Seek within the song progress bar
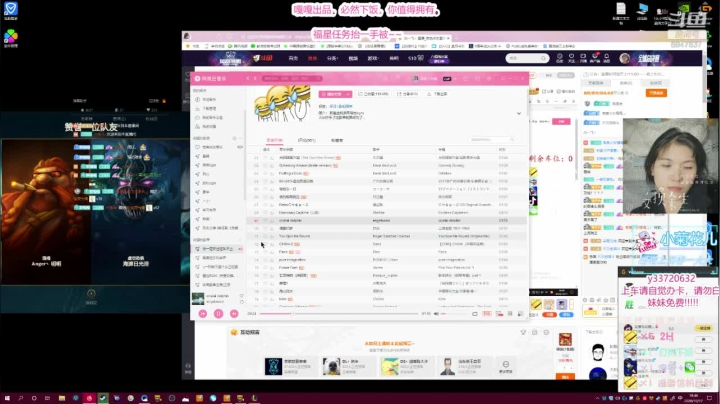 click(x=339, y=314)
